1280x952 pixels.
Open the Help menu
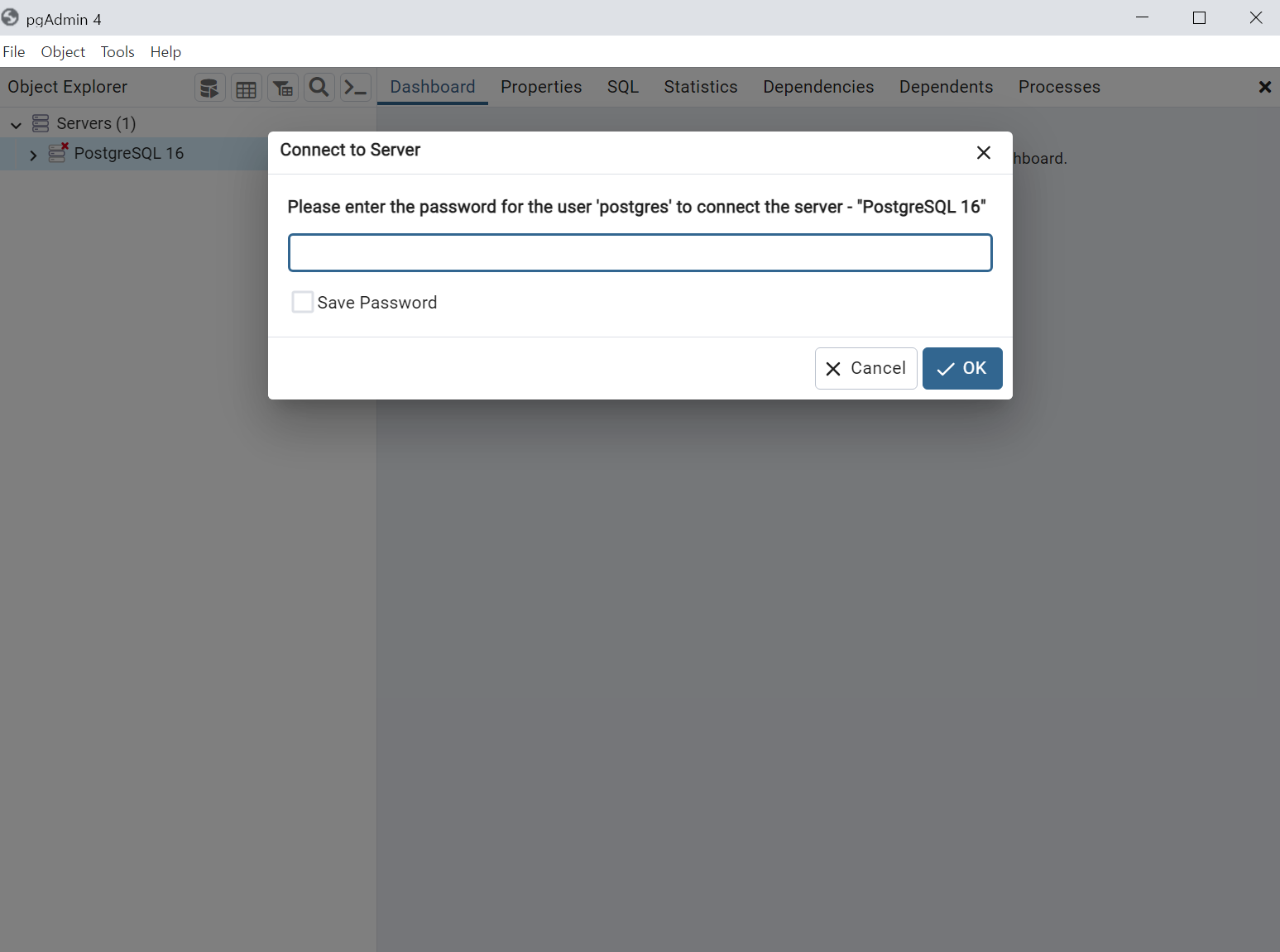pos(165,51)
